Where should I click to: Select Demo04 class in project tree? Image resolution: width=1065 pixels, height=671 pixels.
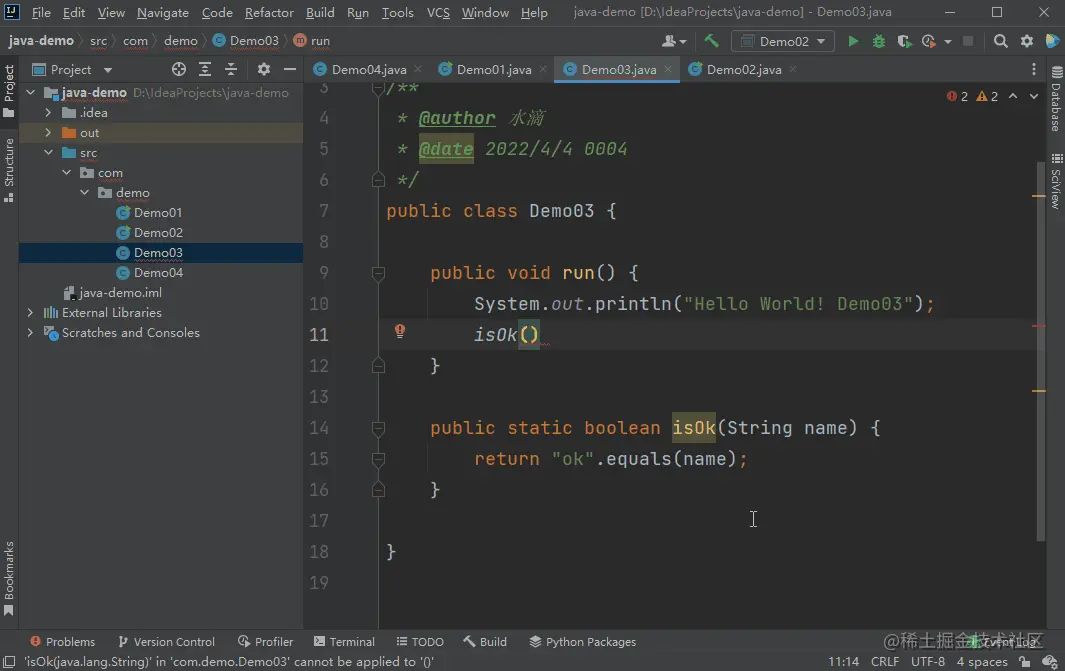point(158,272)
